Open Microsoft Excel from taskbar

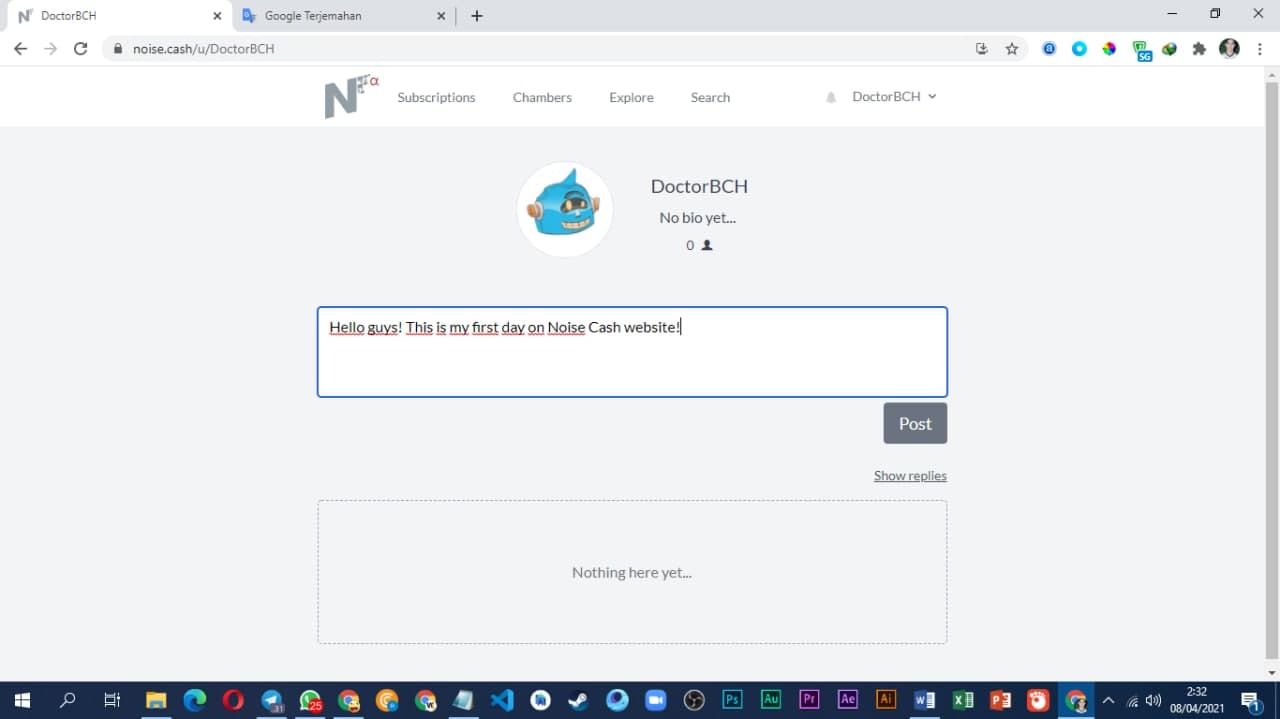point(963,700)
